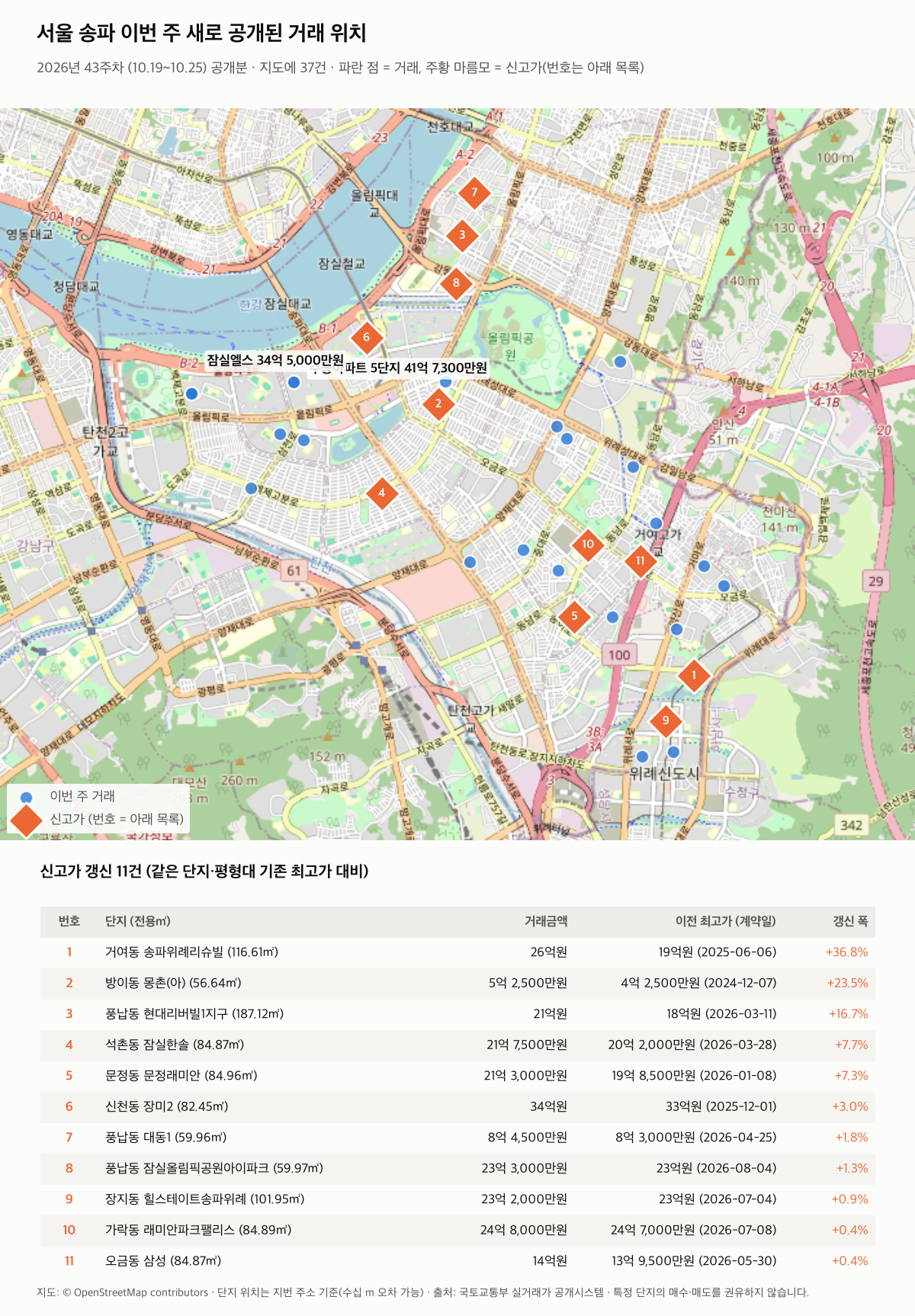
Task: Click the 신고가 갱신 11건 section heading
Action: pos(204,871)
